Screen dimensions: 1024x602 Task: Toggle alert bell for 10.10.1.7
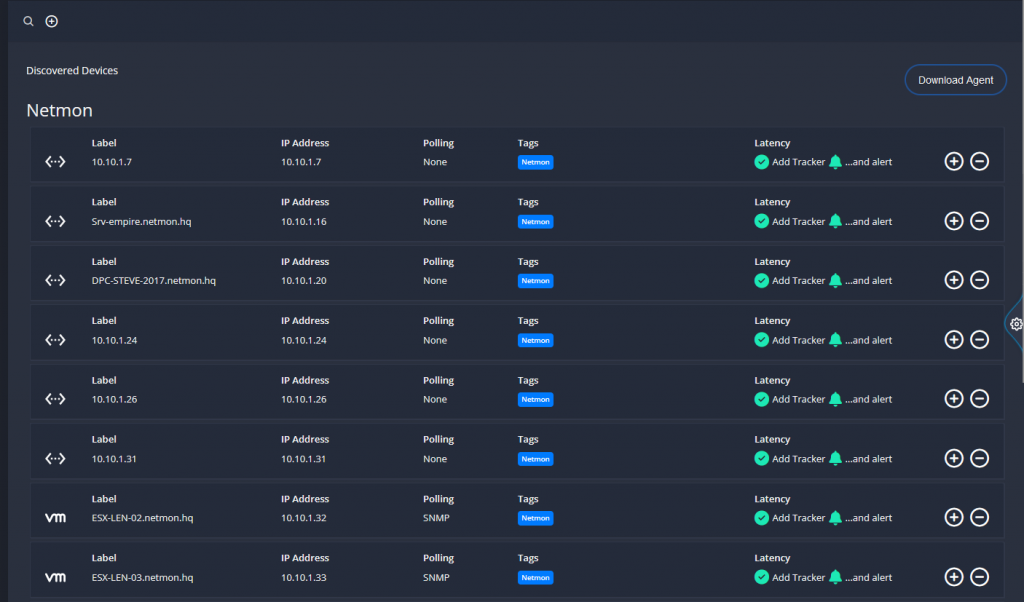tap(835, 162)
